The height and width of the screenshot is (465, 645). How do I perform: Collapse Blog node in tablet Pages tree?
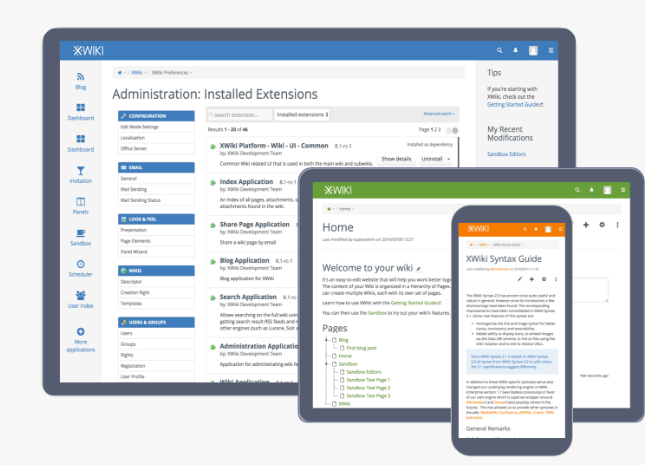(x=327, y=340)
